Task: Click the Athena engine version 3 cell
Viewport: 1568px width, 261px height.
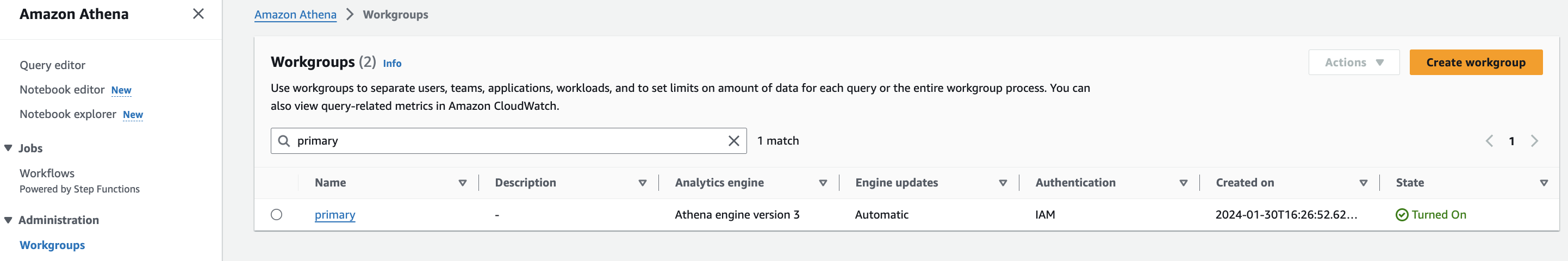Action: 737,215
